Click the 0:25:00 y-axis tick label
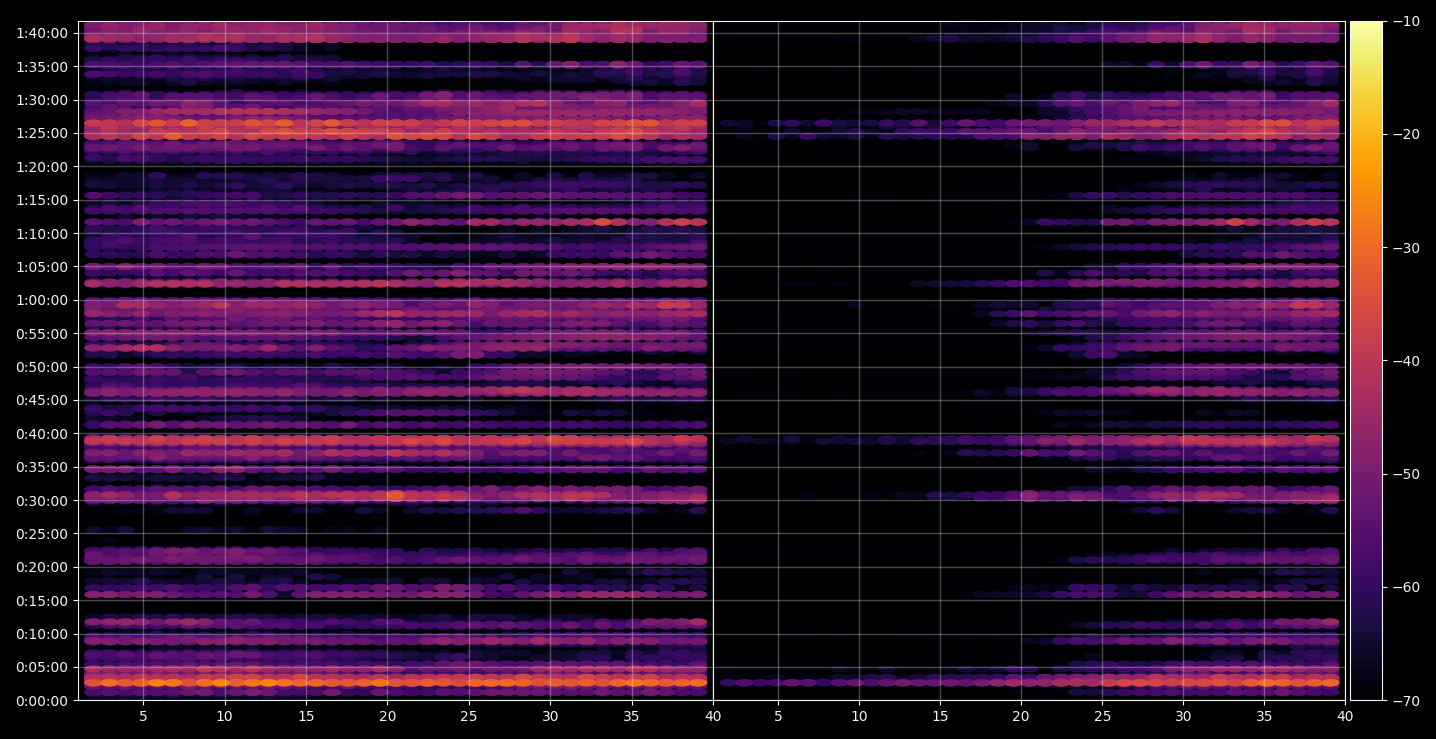 click(41, 534)
